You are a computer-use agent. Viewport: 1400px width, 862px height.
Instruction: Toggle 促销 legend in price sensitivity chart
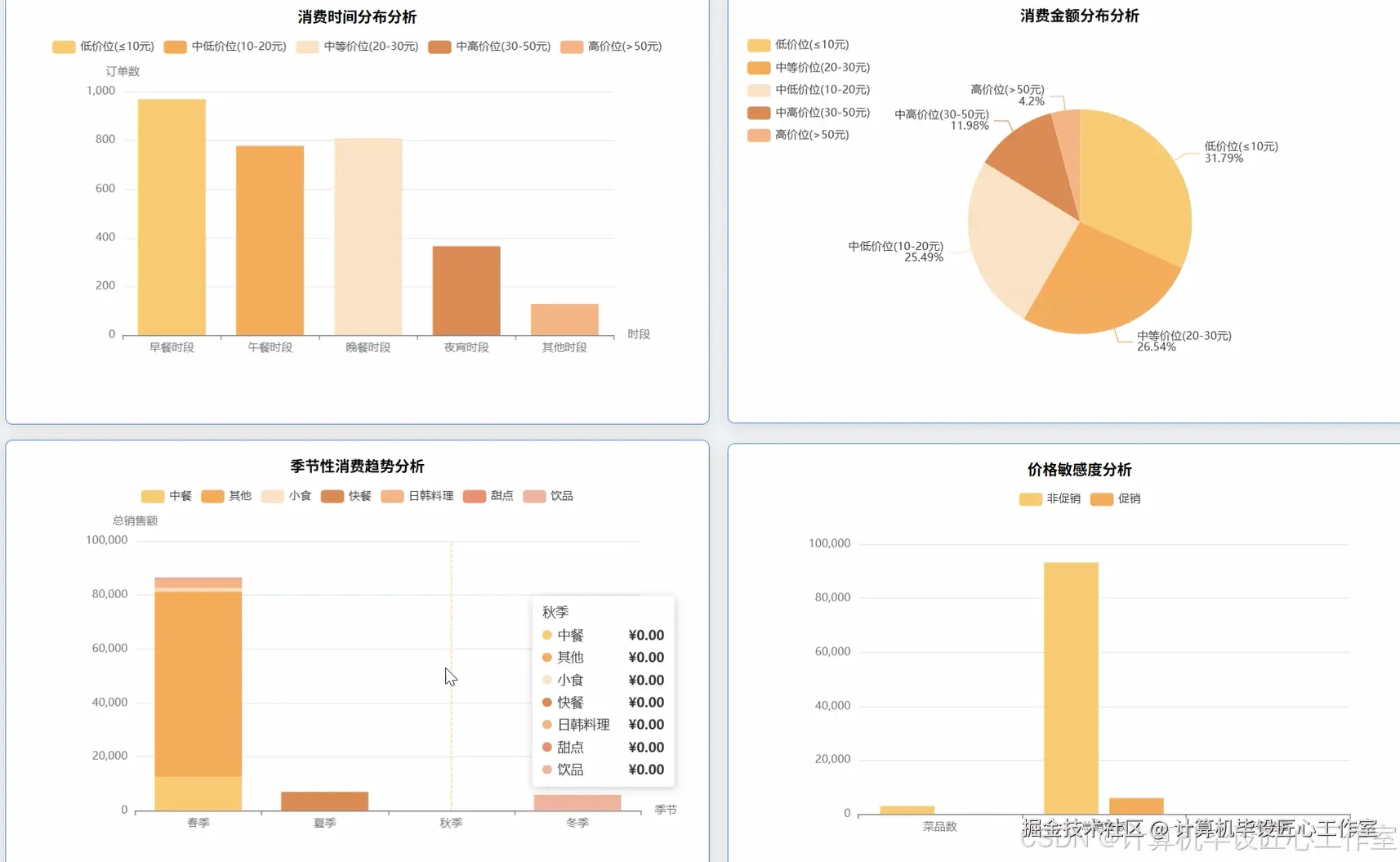(x=1116, y=499)
